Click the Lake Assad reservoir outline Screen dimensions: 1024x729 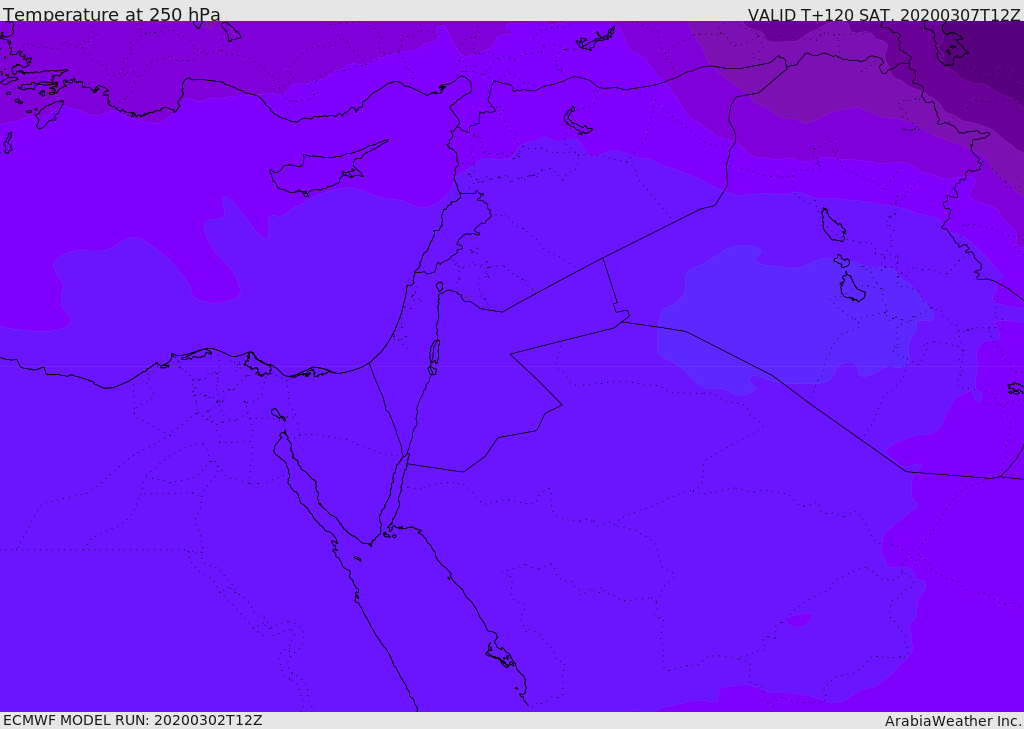point(577,122)
